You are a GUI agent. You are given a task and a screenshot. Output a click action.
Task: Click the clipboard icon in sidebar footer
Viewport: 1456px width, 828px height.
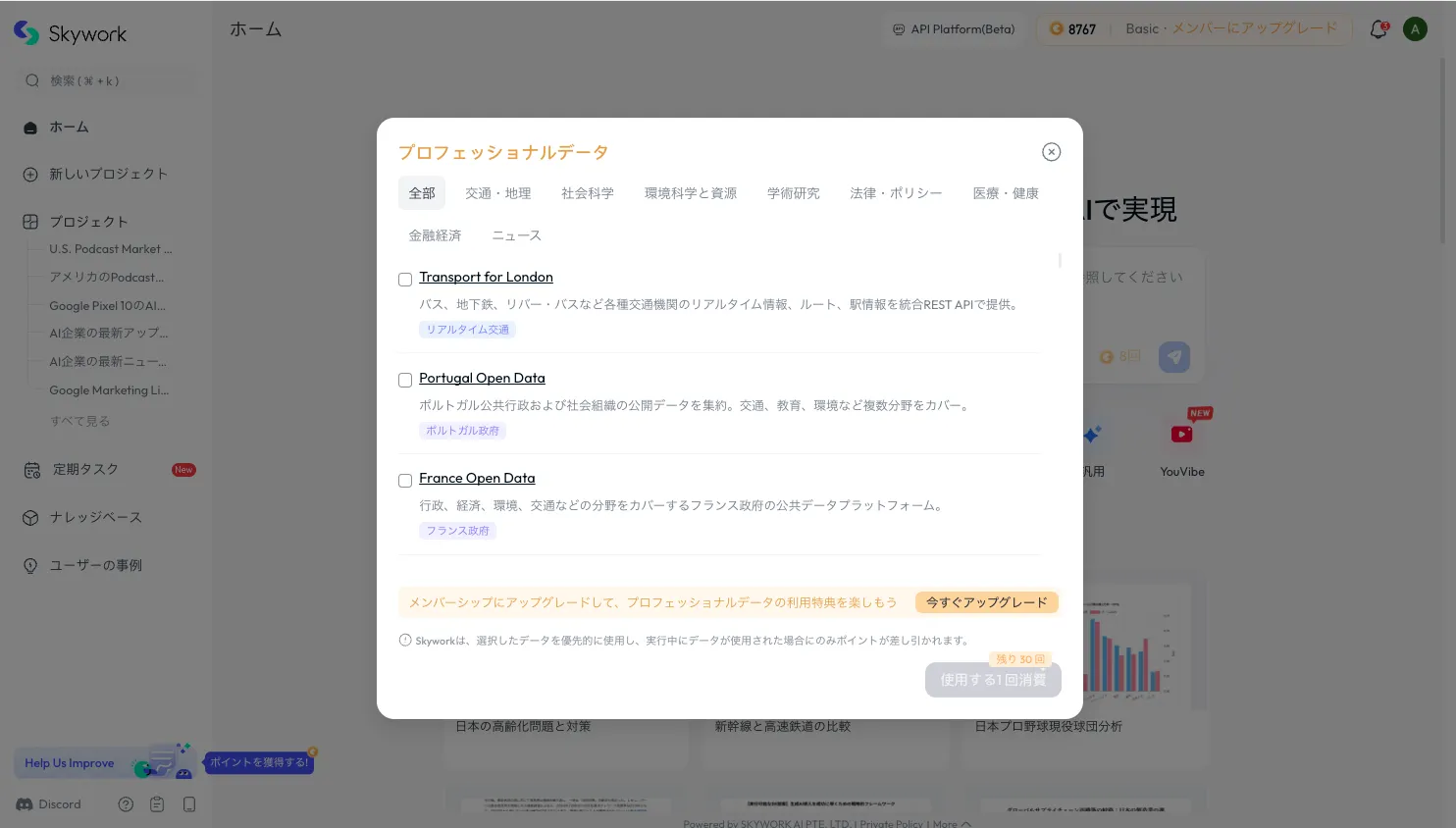pos(157,804)
